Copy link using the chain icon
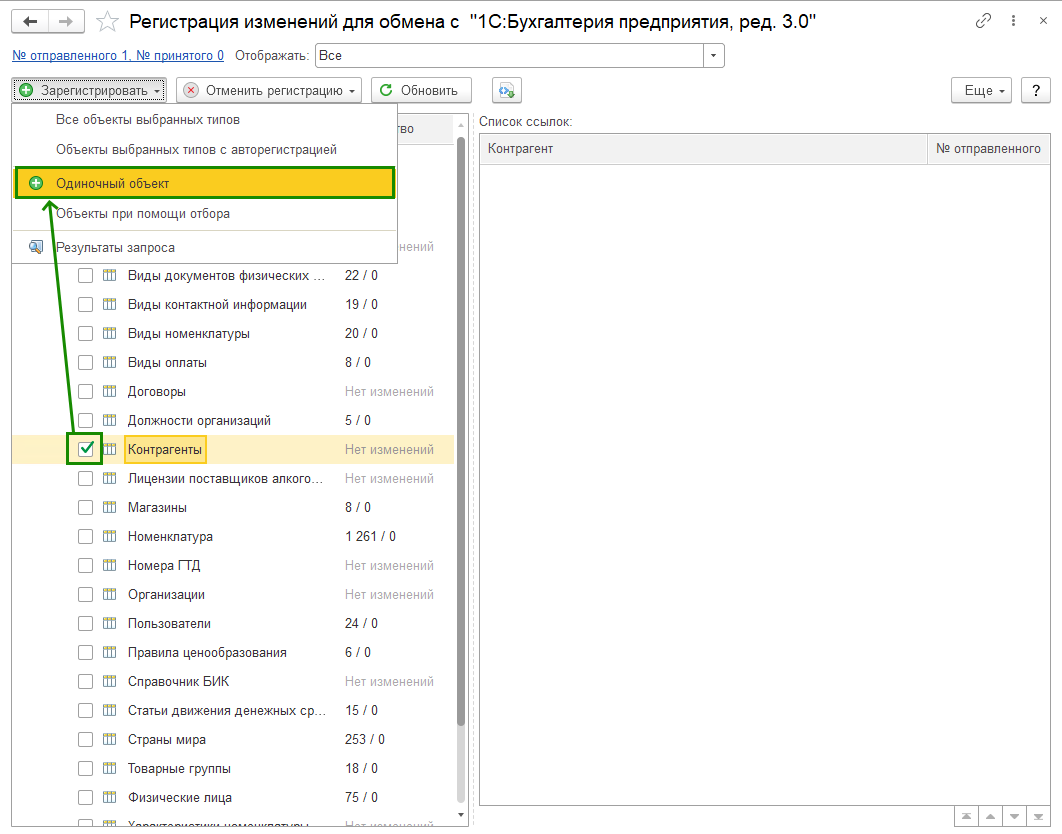 [x=983, y=21]
